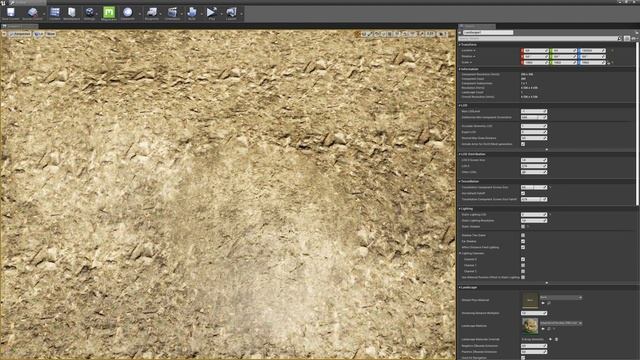Toggle the Far Shadow checkbox
Viewport: 640px width, 360px height.
(523, 241)
